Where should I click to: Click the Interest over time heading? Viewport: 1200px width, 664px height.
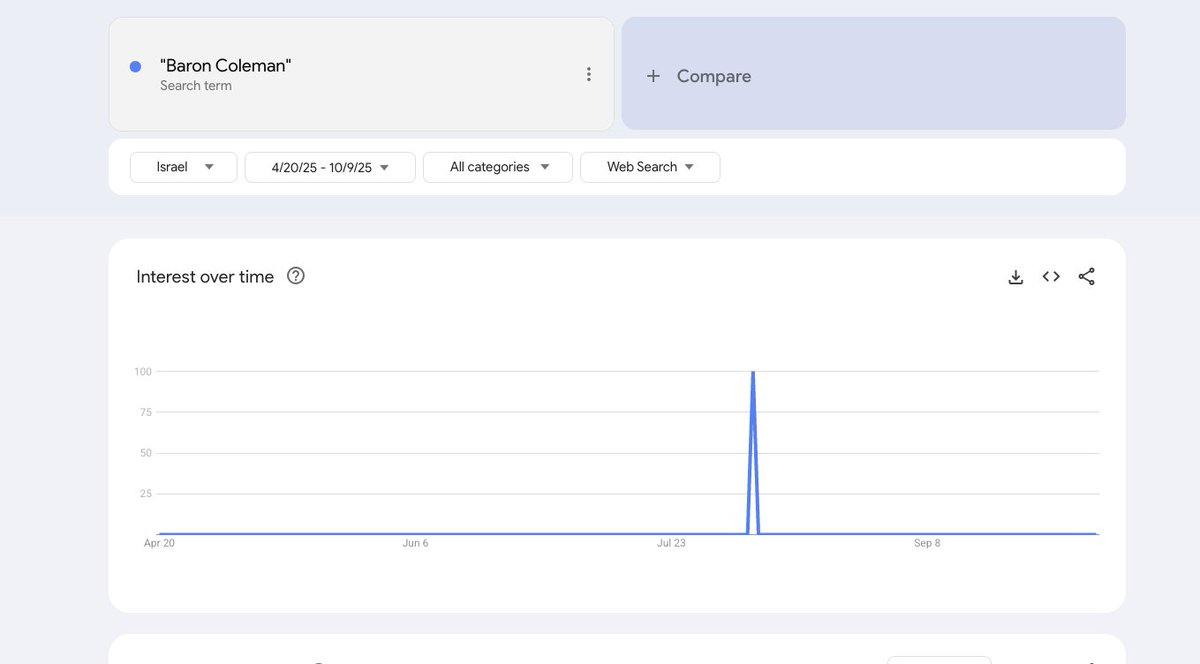205,277
